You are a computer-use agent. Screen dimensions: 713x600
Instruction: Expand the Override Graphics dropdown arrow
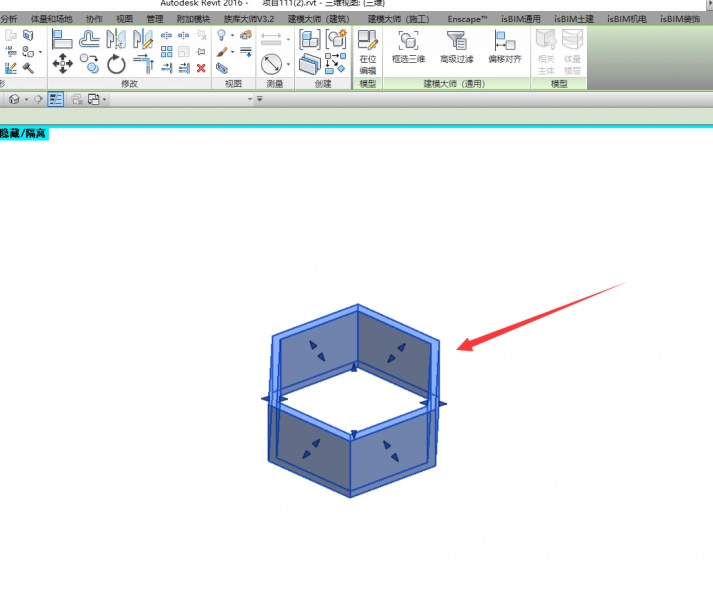[x=232, y=52]
